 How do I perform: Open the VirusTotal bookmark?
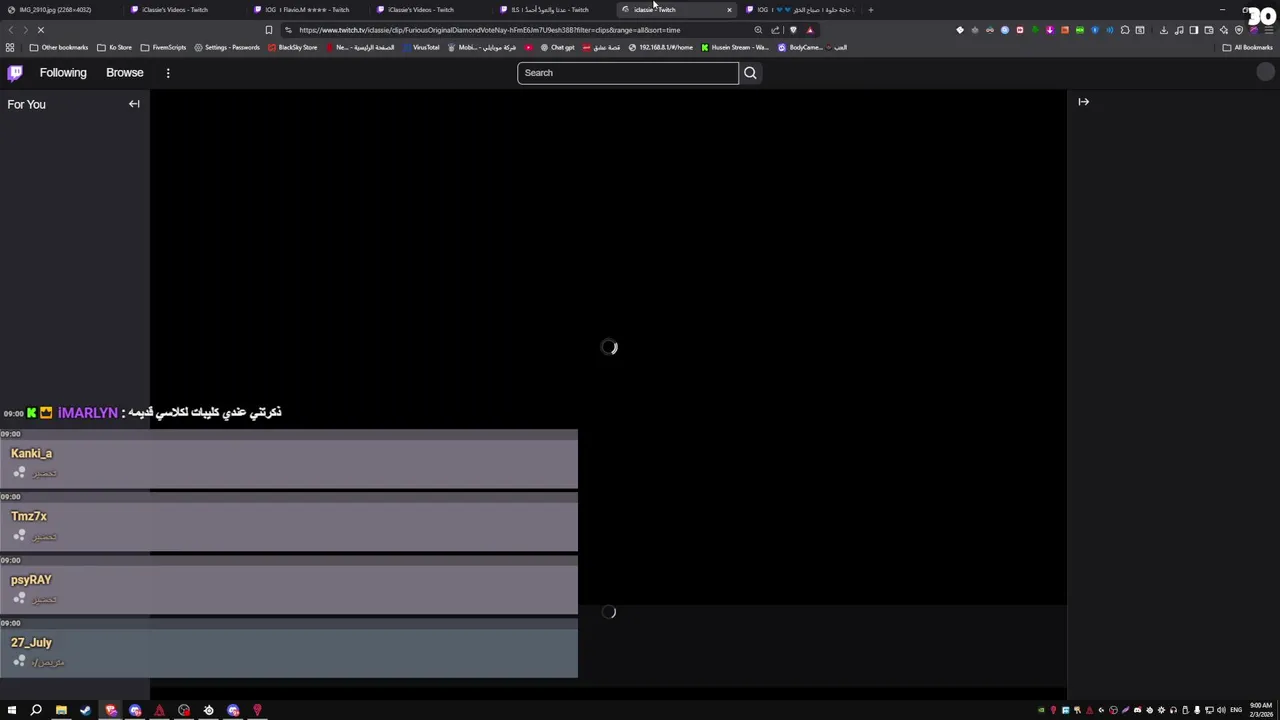click(x=421, y=47)
